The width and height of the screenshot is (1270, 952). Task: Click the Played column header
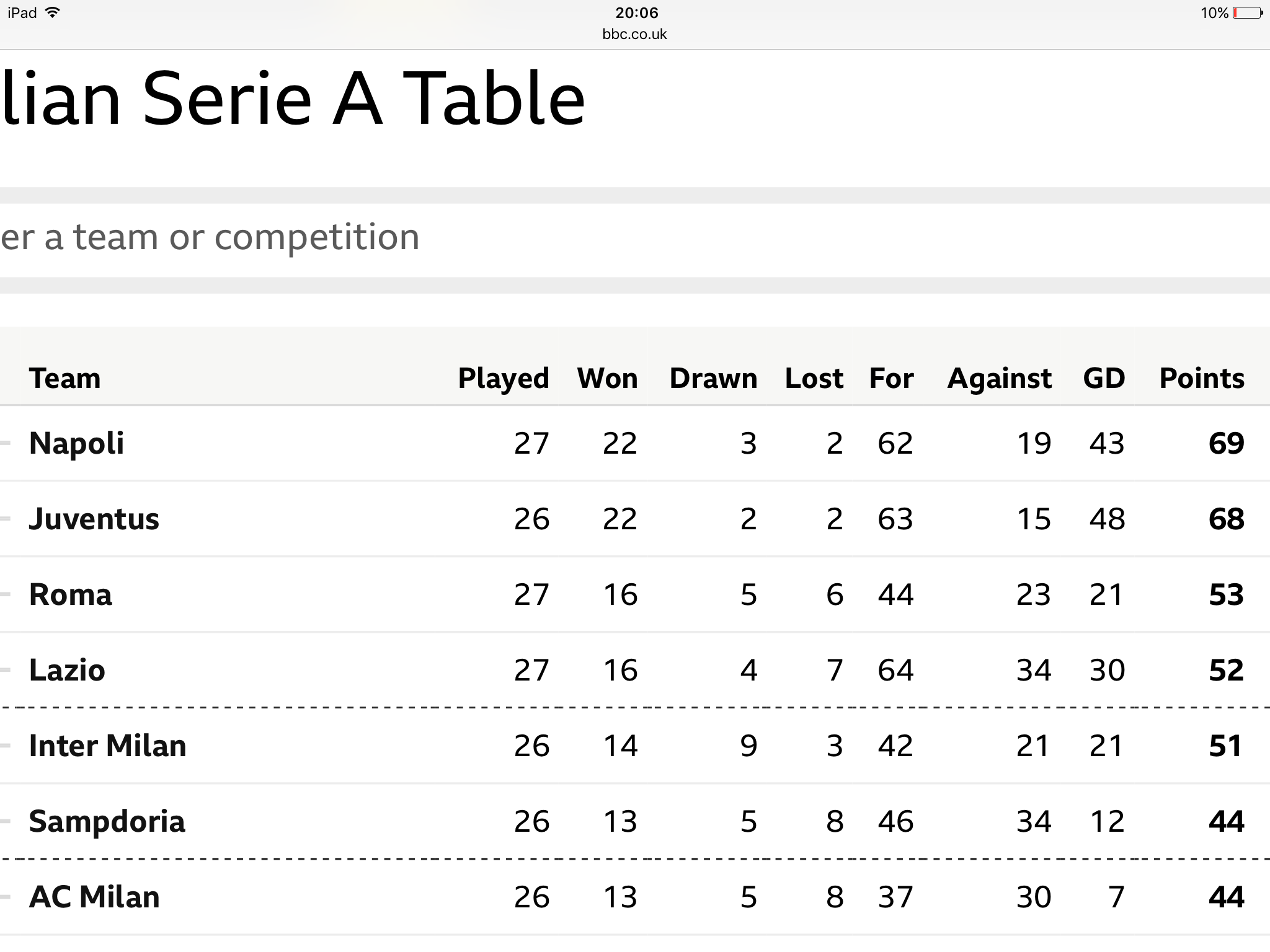[x=504, y=379]
